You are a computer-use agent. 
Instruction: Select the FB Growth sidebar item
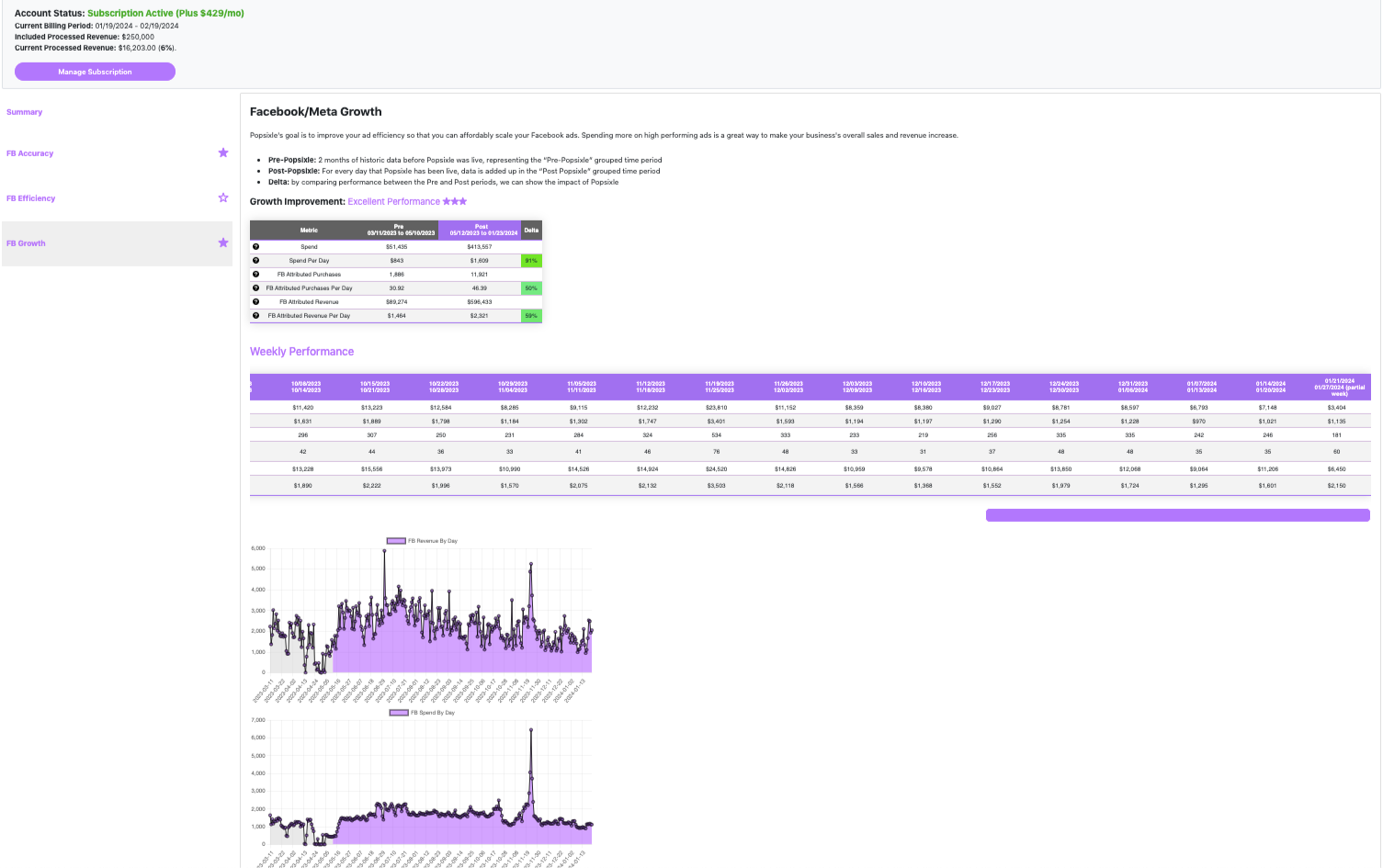click(27, 243)
